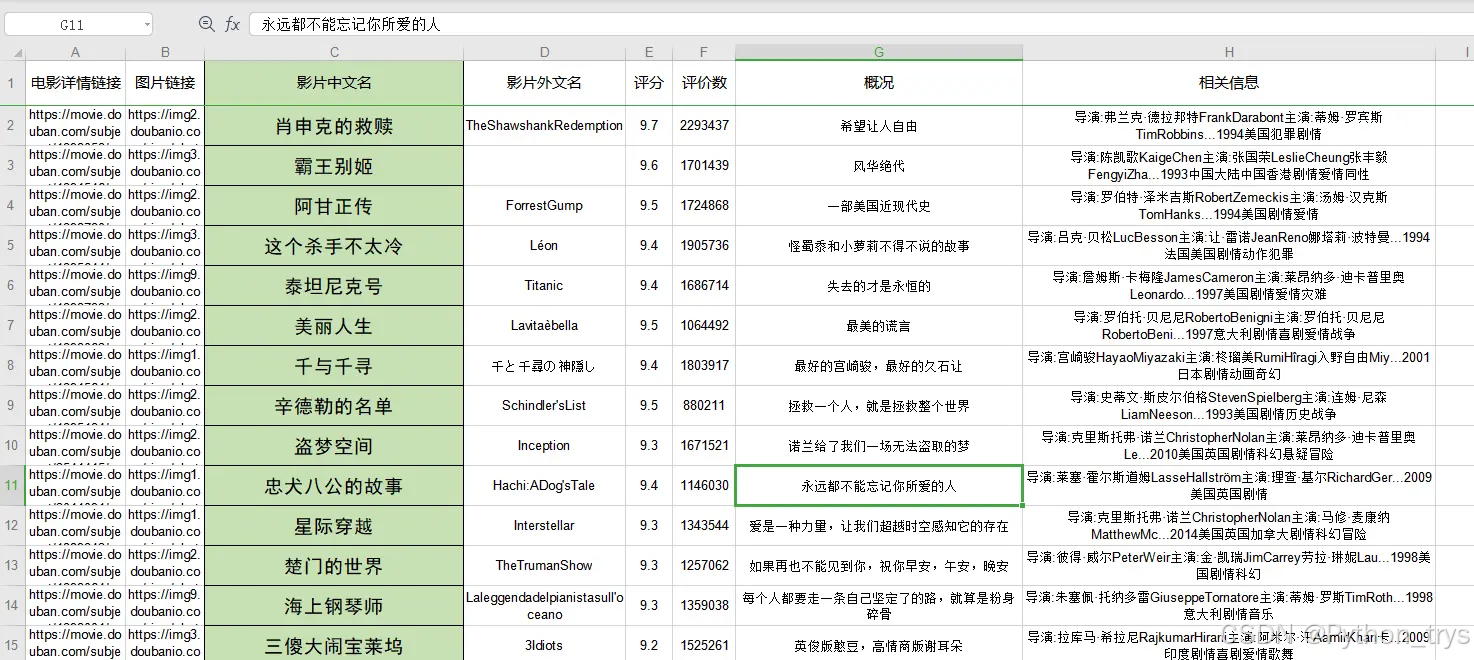
Task: Select the cell 星际穿越
Action: (x=334, y=526)
